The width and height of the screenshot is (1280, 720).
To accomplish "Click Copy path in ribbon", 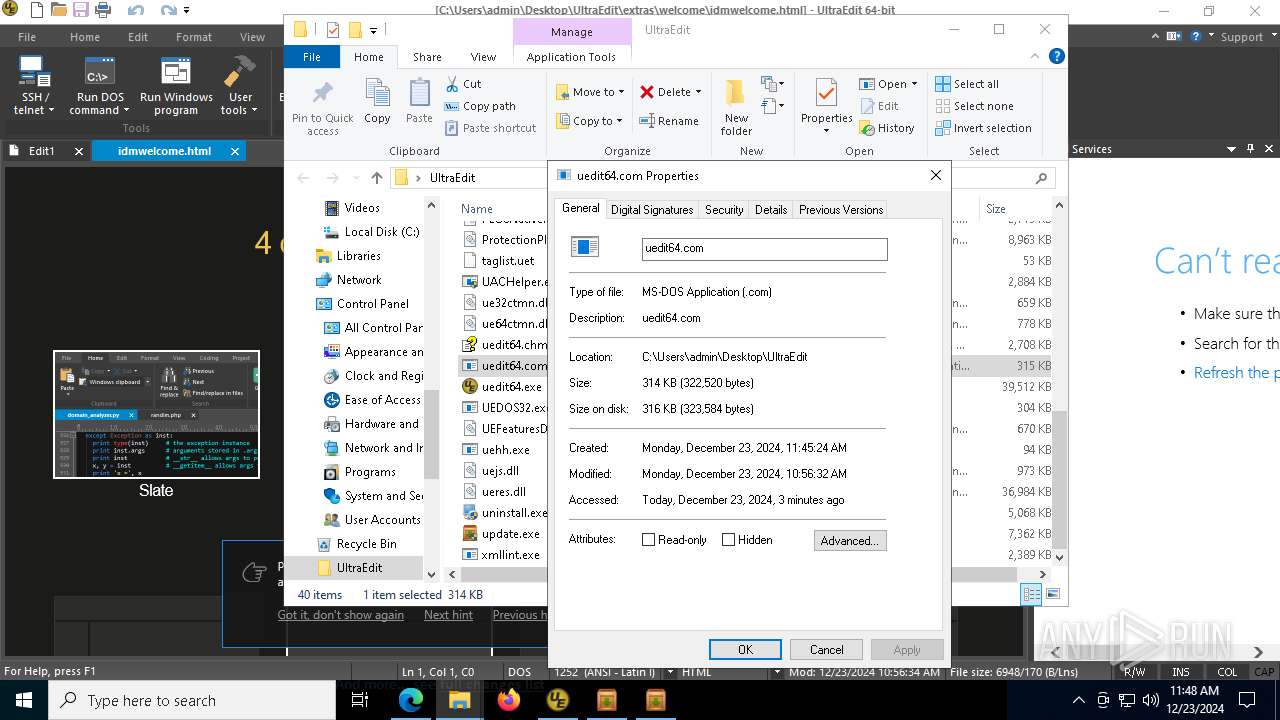I will coord(479,106).
